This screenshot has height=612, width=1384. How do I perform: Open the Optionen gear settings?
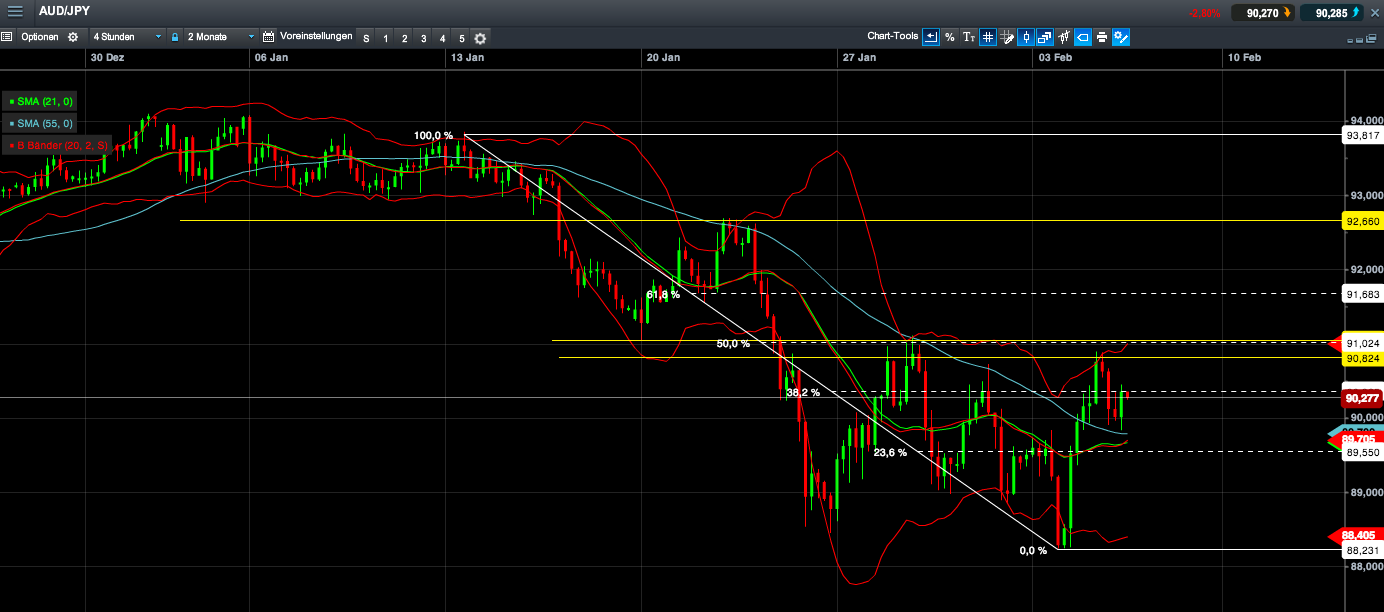pos(72,37)
